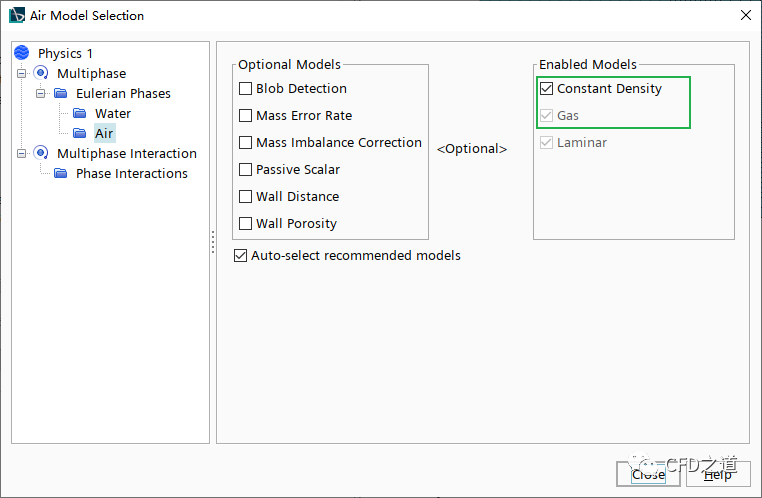
Task: Collapse the Multiphase Interaction node
Action: click(21, 153)
